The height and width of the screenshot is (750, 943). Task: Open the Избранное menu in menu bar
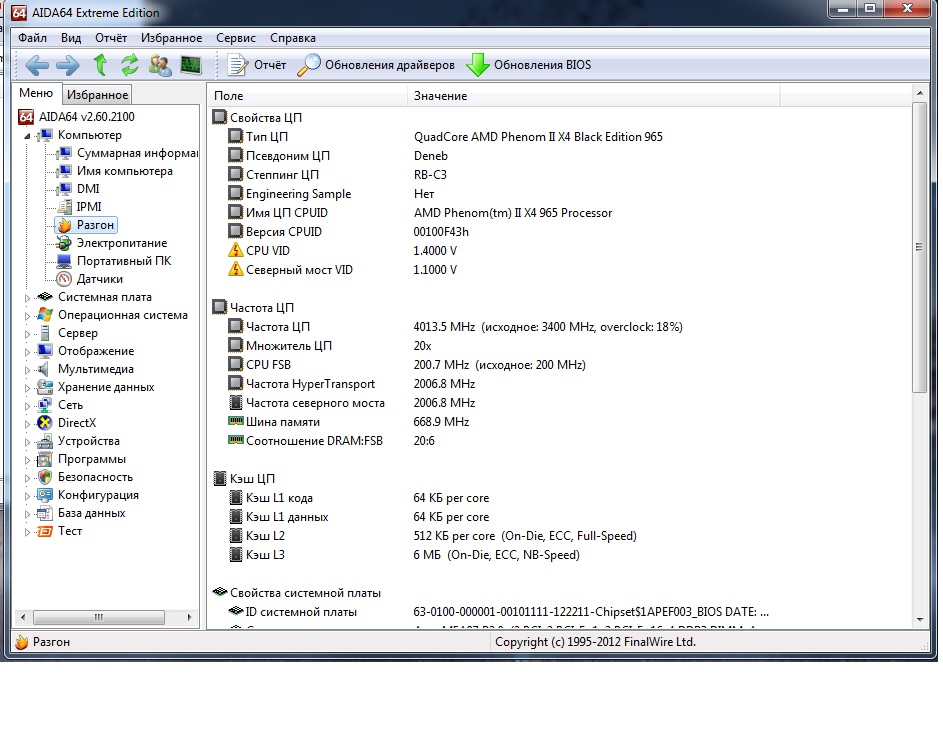171,38
